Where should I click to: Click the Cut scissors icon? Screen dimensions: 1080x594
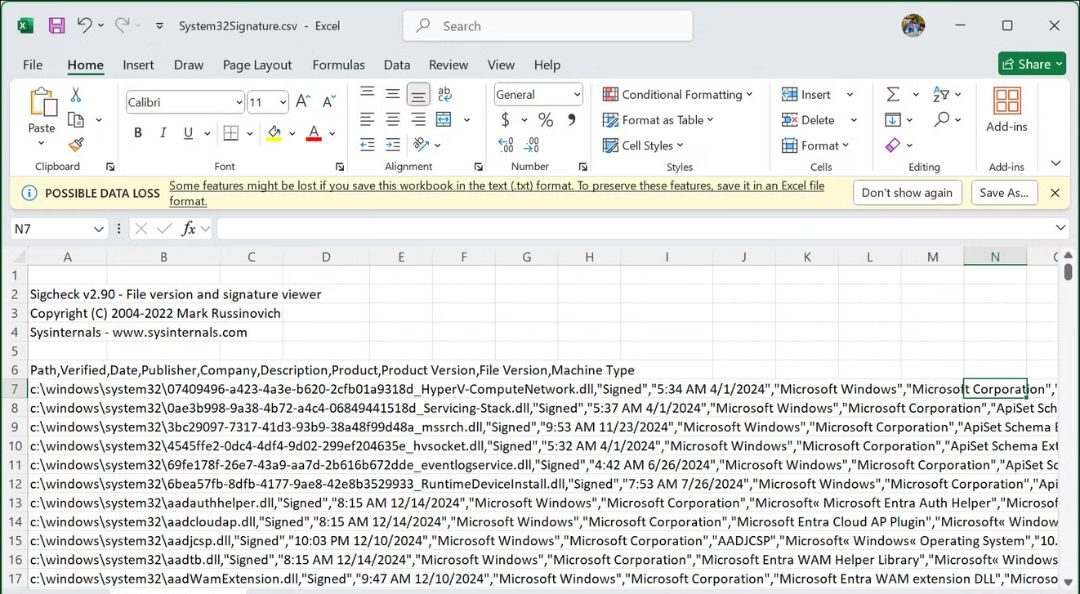(76, 95)
